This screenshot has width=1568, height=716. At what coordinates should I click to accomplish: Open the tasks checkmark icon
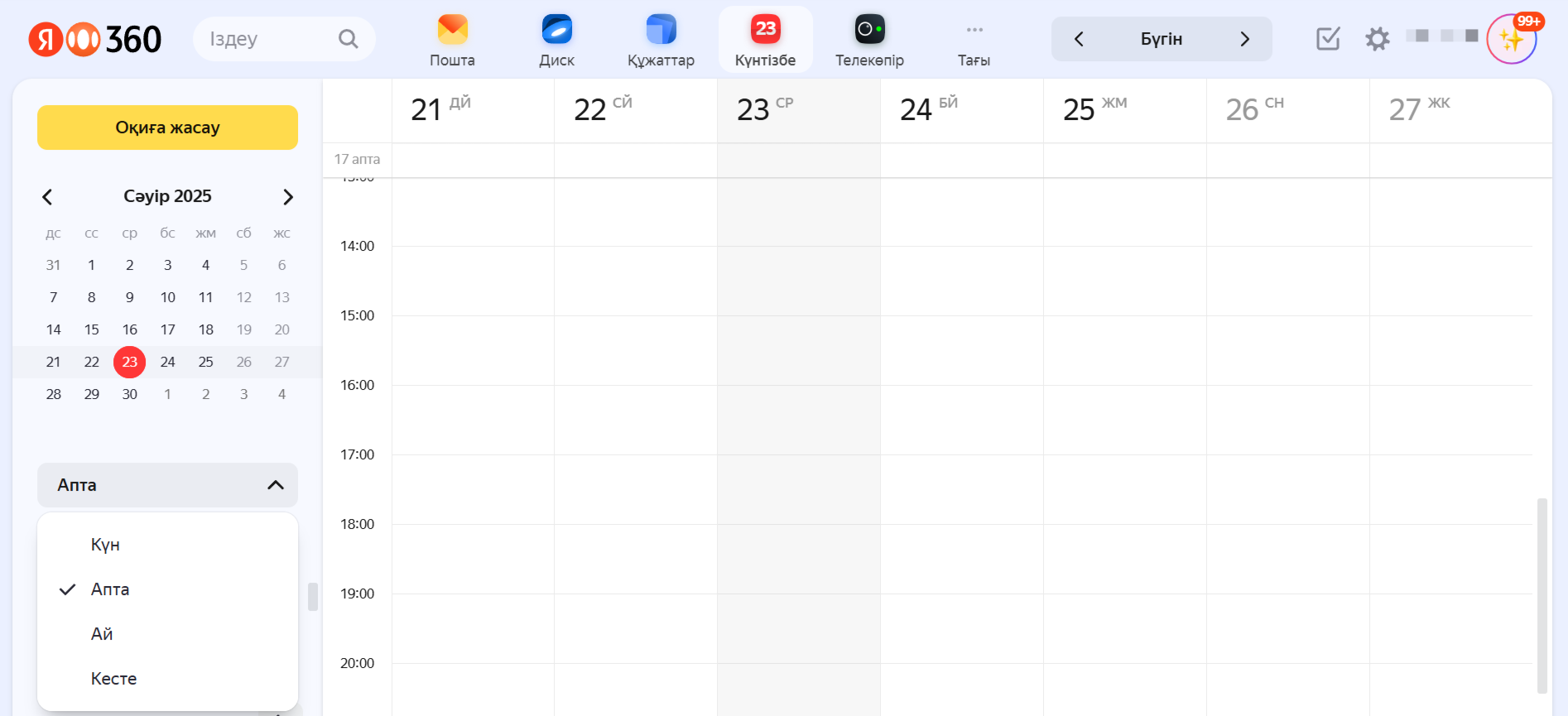pos(1327,39)
